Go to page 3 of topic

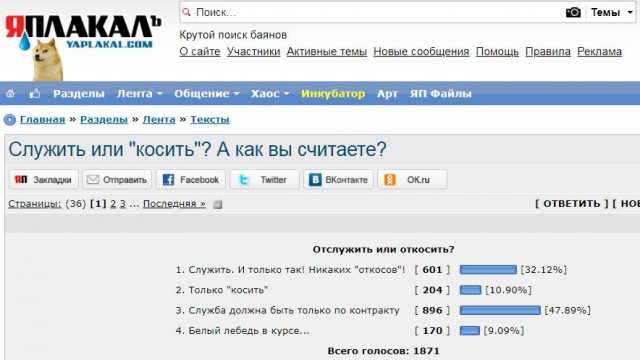pos(122,204)
